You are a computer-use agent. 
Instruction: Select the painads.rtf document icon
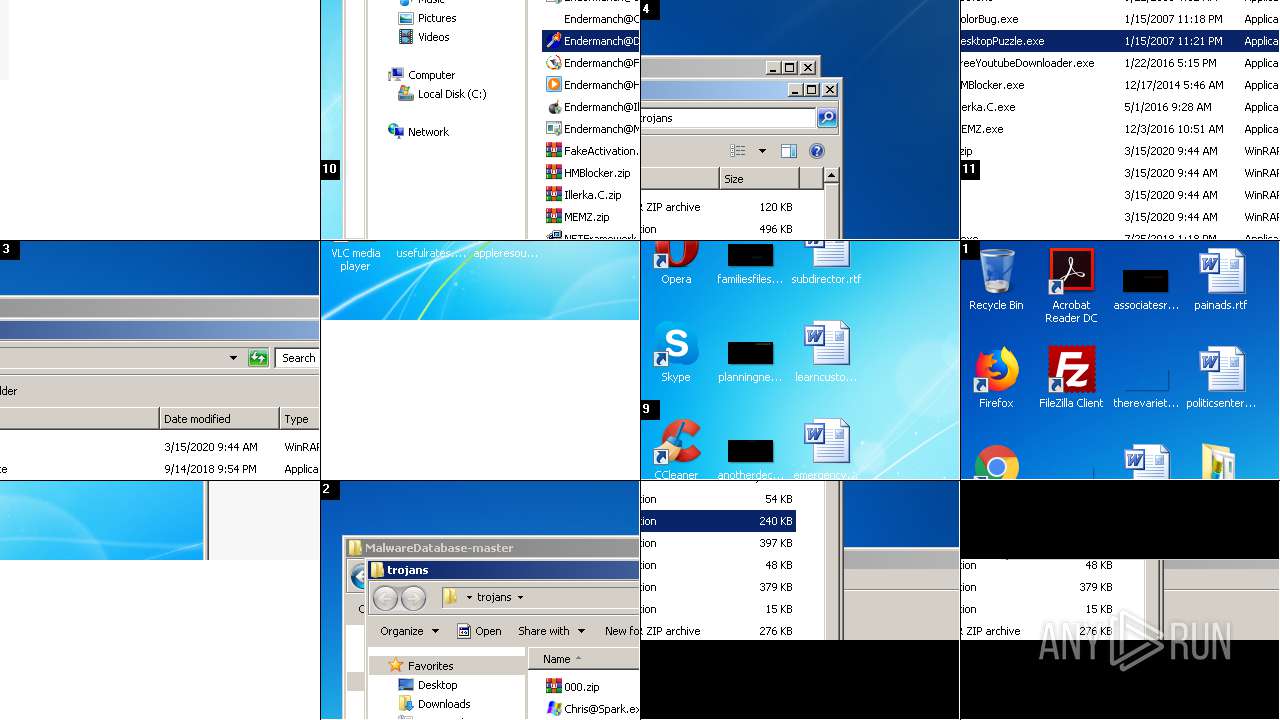coord(1220,279)
